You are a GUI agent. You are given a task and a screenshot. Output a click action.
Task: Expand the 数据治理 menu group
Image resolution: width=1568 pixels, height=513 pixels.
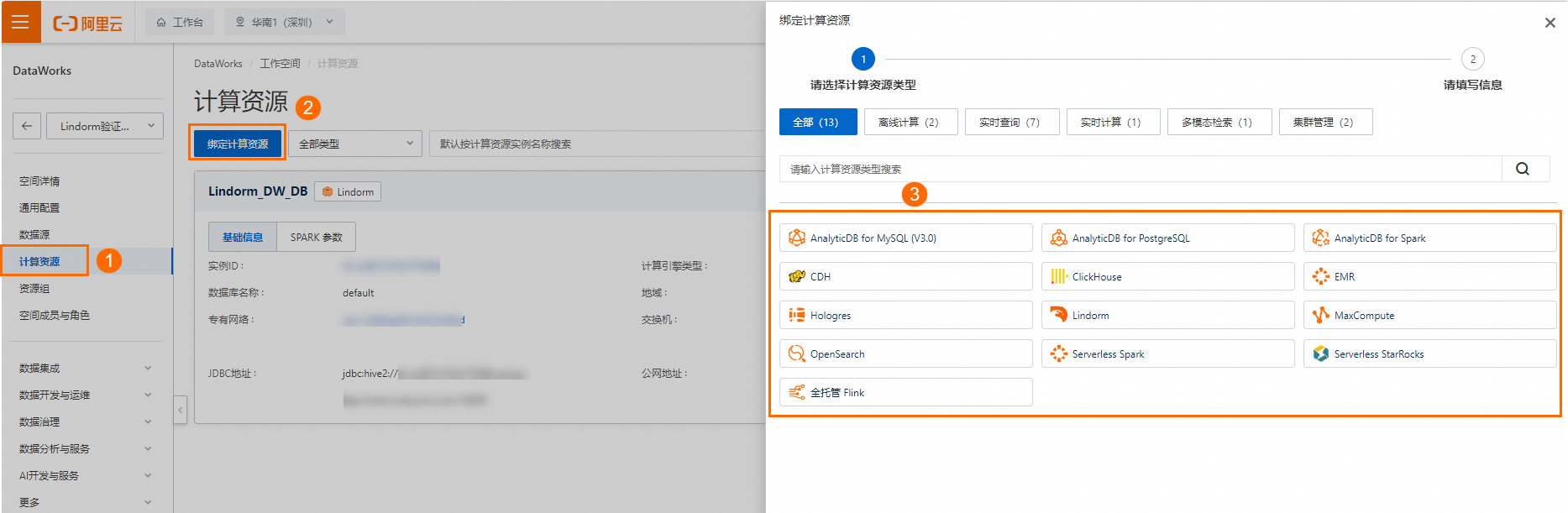coord(86,421)
